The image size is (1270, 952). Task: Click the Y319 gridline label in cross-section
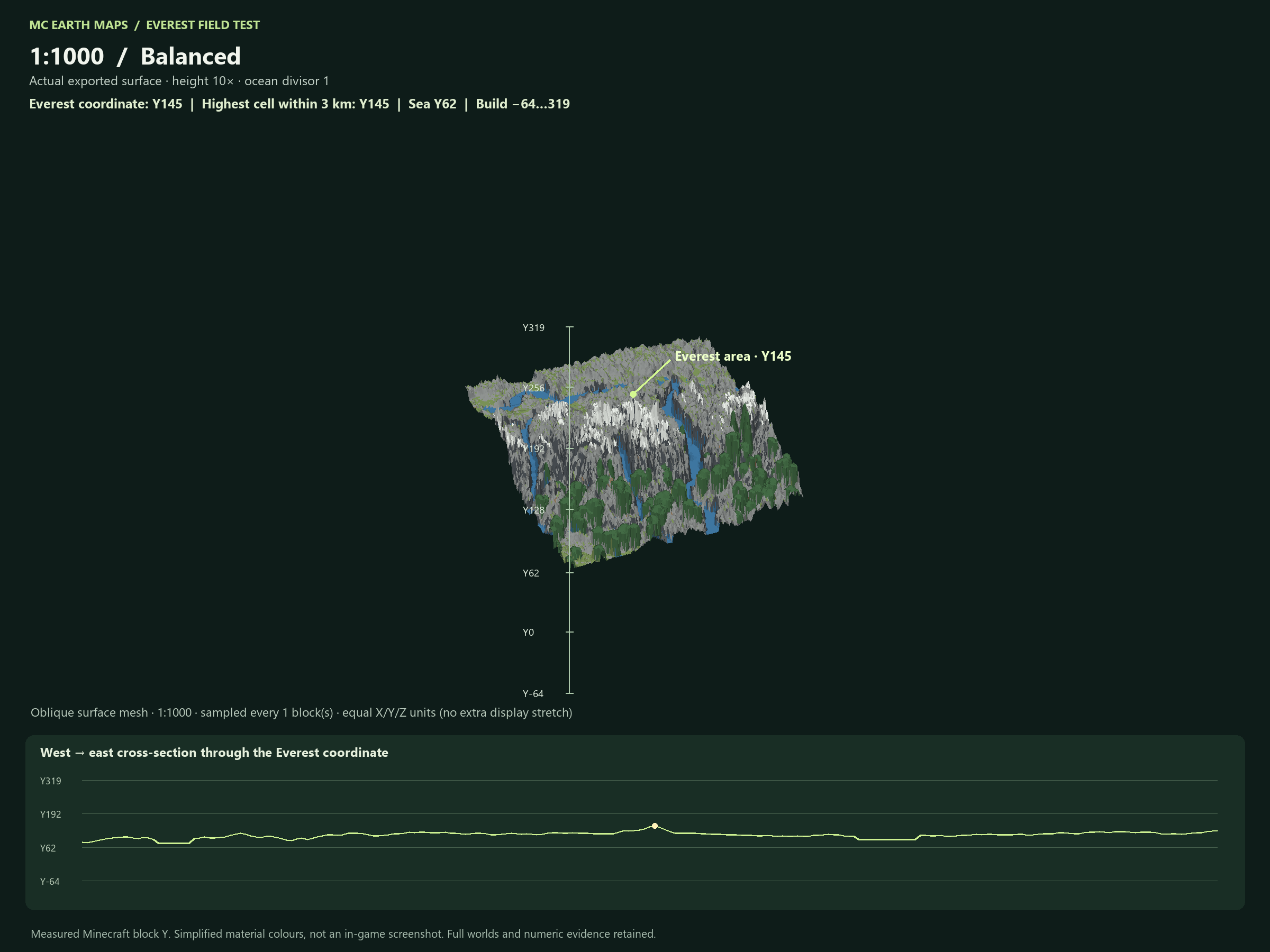(x=50, y=781)
